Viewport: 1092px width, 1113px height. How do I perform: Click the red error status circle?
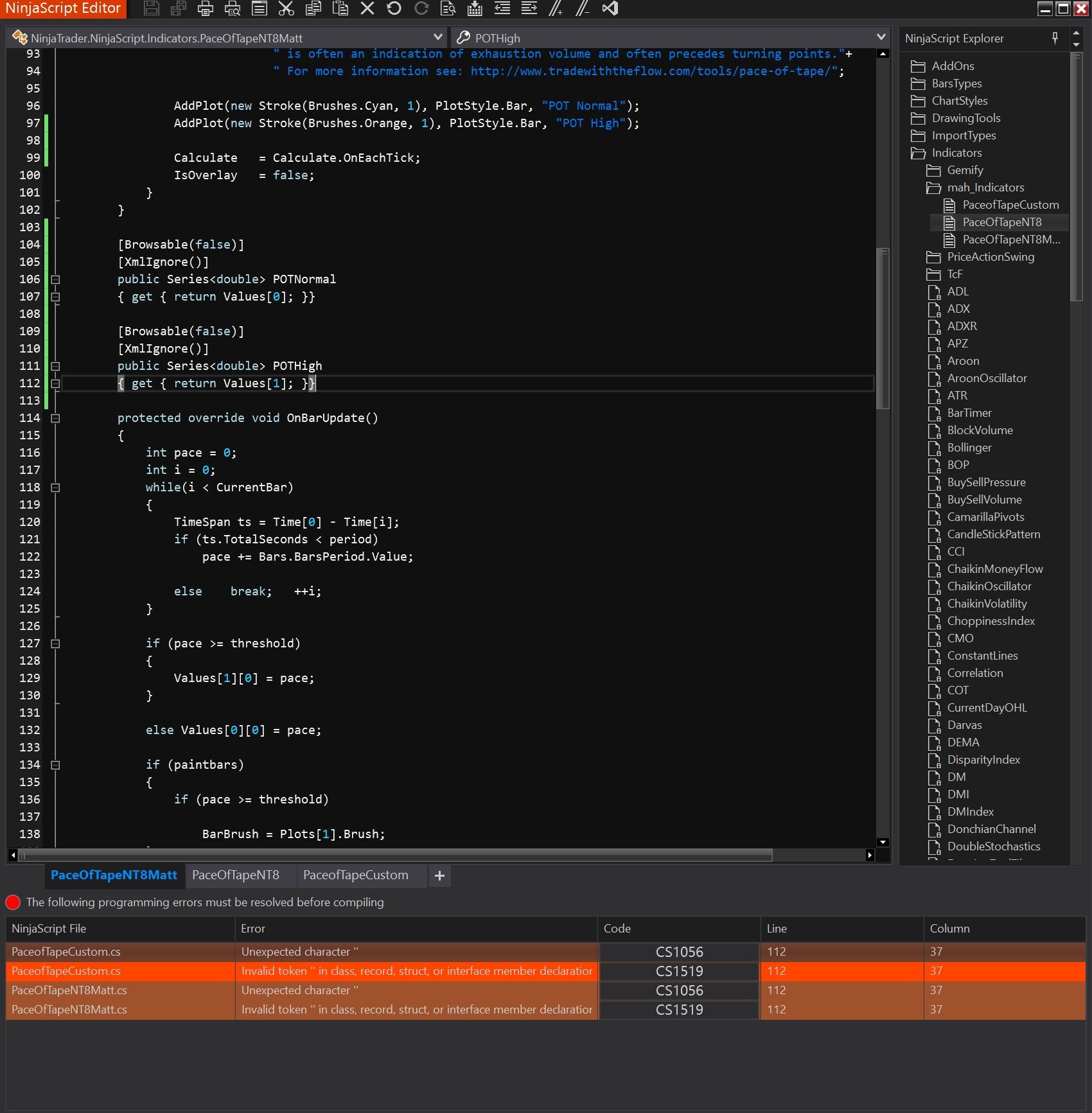pyautogui.click(x=13, y=902)
